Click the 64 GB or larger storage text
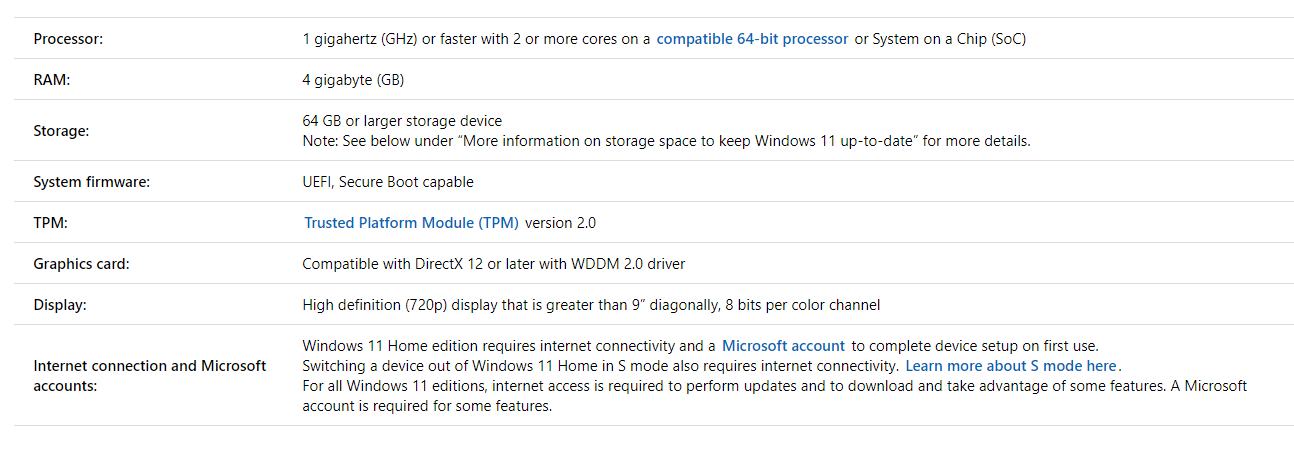The width and height of the screenshot is (1294, 454). point(402,121)
